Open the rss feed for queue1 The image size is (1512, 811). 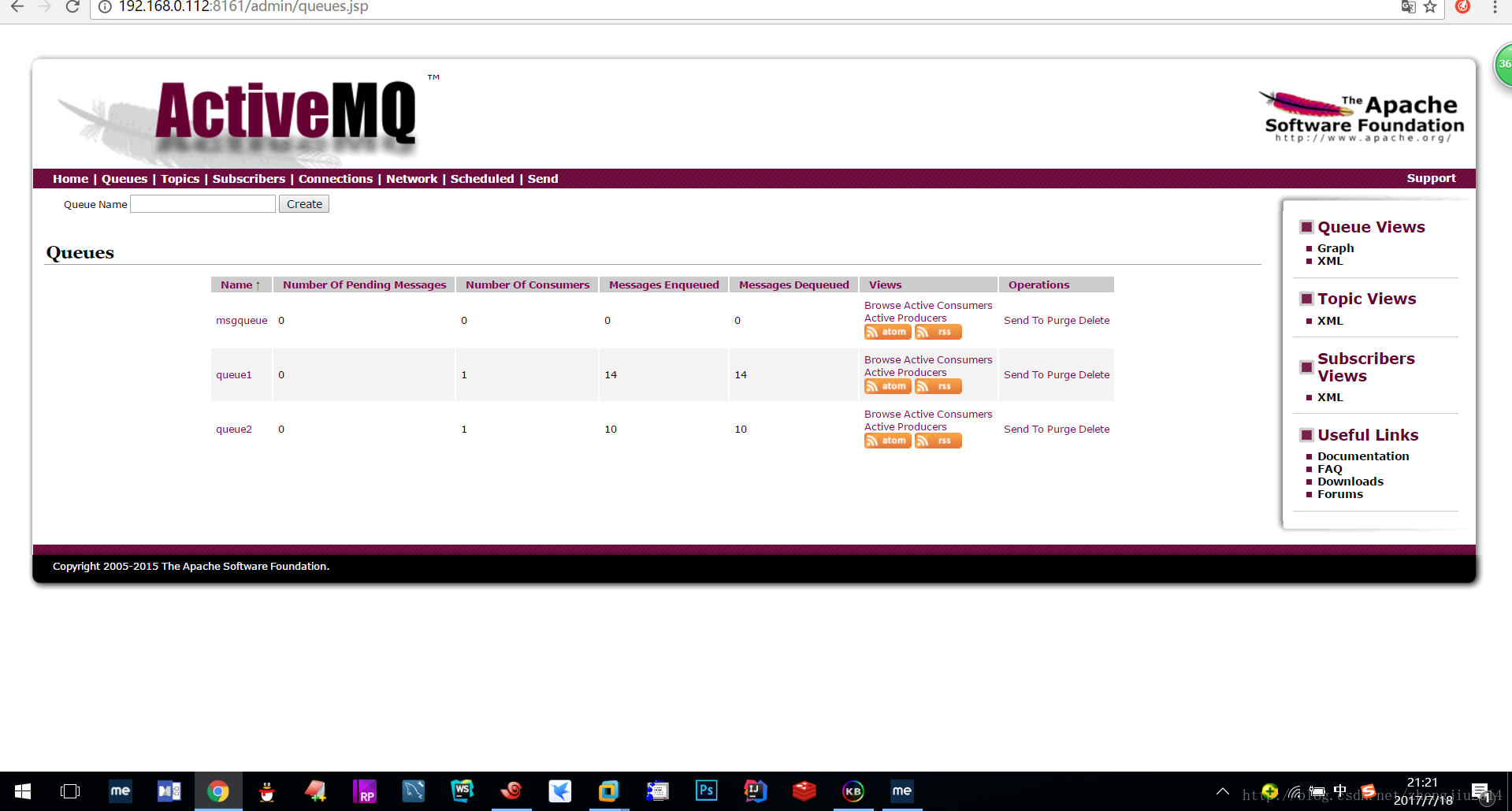coord(938,386)
